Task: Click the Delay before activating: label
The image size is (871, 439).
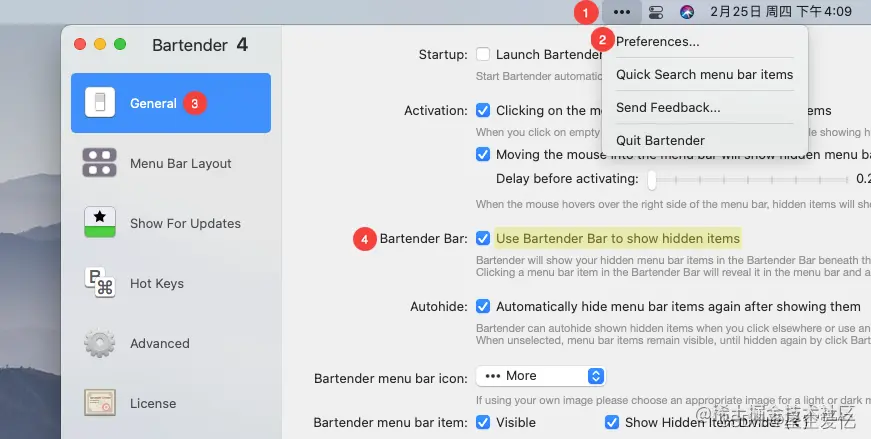Action: (x=567, y=179)
